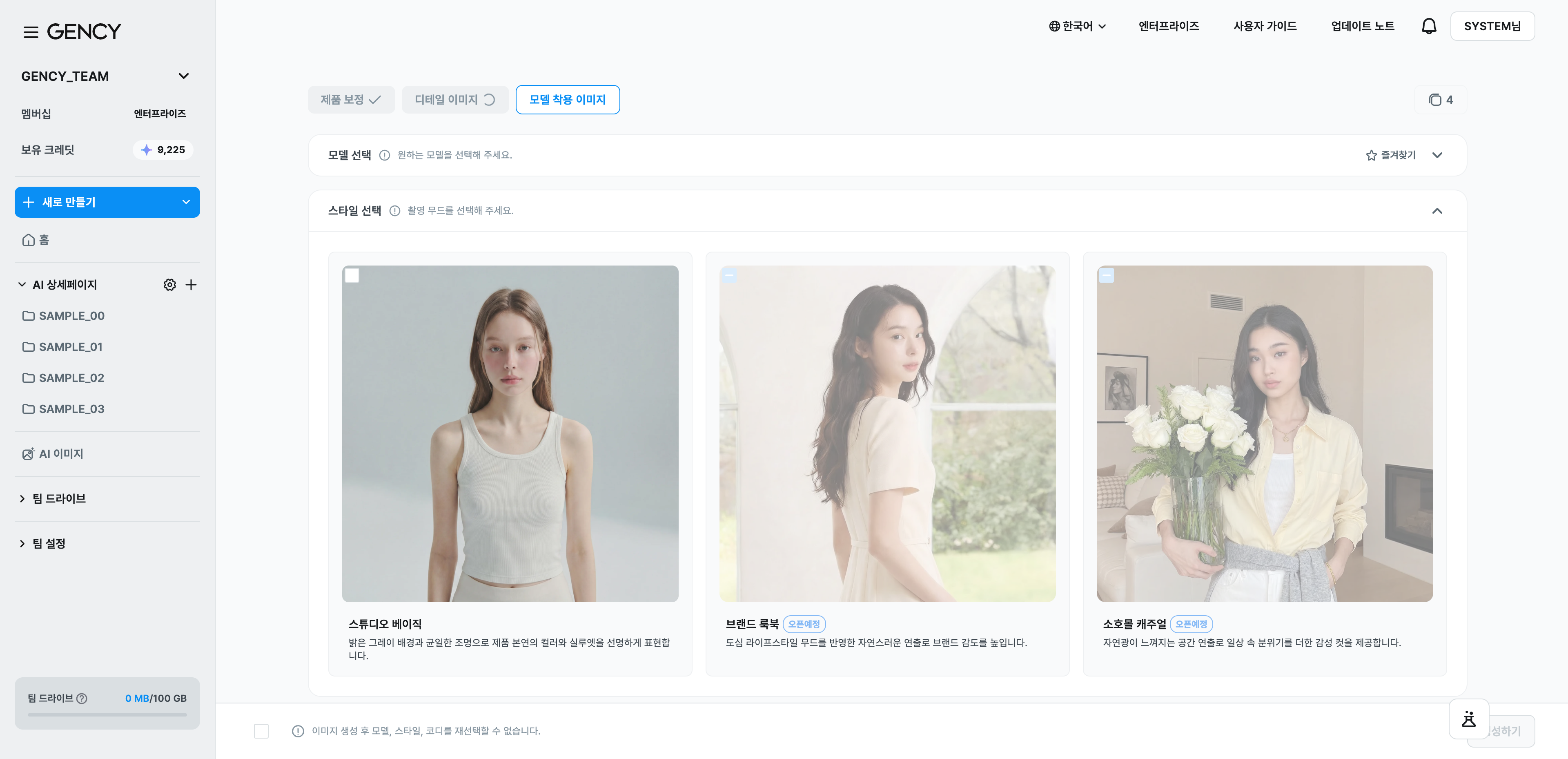
Task: Select the 모델 착용 이미지 tab
Action: (567, 100)
